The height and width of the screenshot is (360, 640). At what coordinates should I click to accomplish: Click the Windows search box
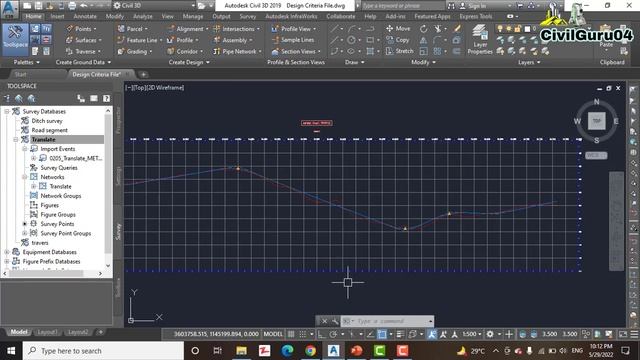coord(103,351)
